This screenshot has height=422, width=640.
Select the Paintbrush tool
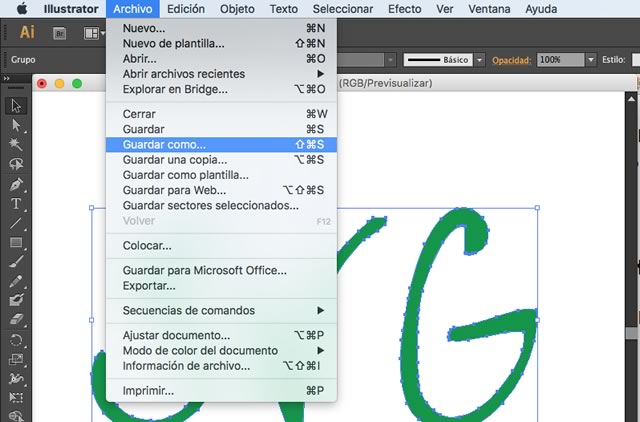coord(16,262)
